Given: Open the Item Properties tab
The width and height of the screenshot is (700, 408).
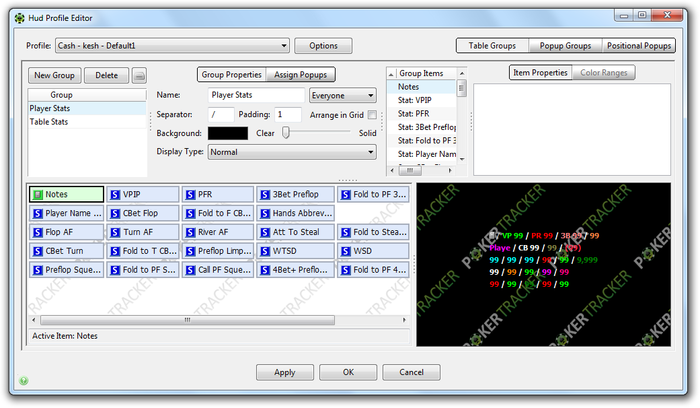Looking at the screenshot, I should (x=540, y=72).
